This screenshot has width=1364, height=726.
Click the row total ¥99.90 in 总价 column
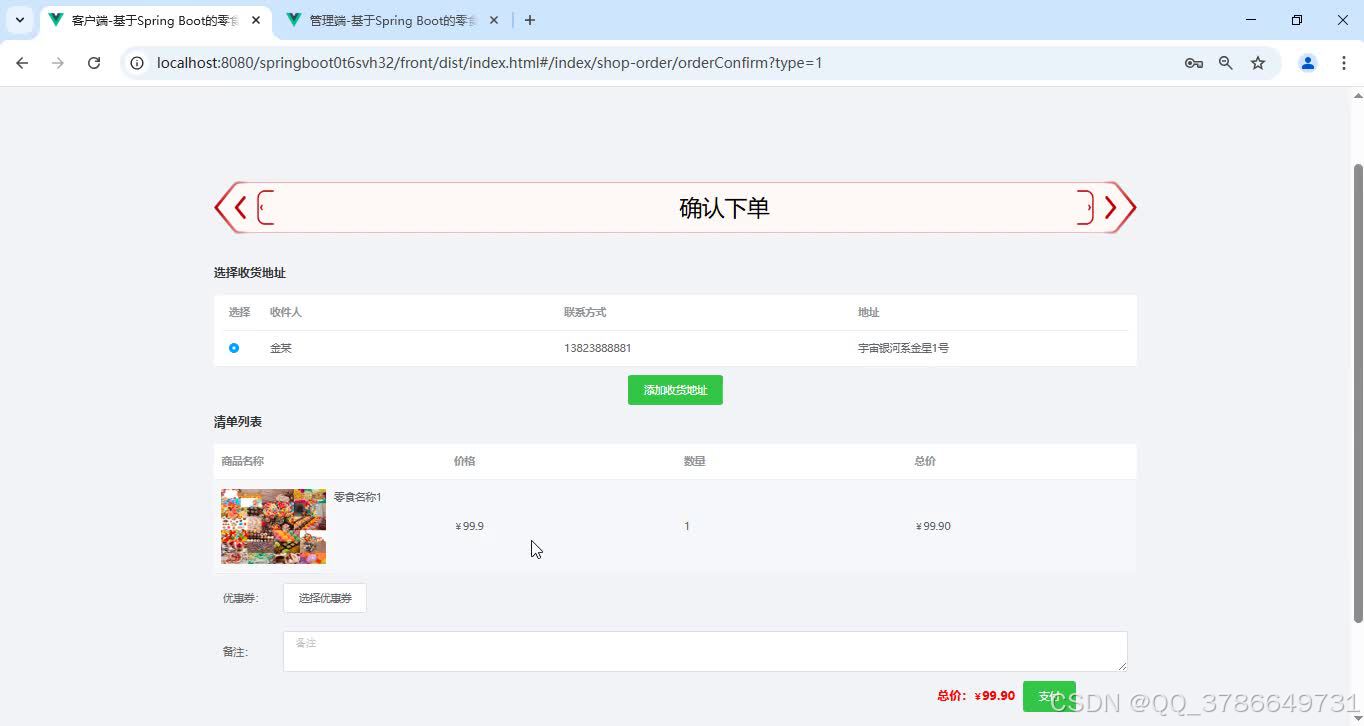click(933, 526)
